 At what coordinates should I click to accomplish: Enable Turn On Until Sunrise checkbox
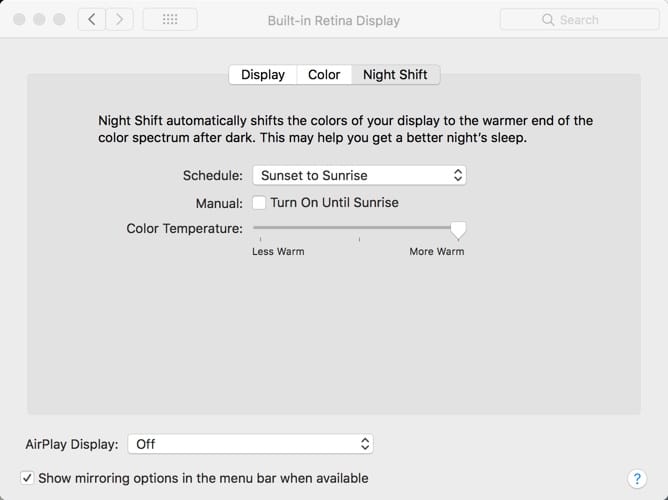pos(259,203)
